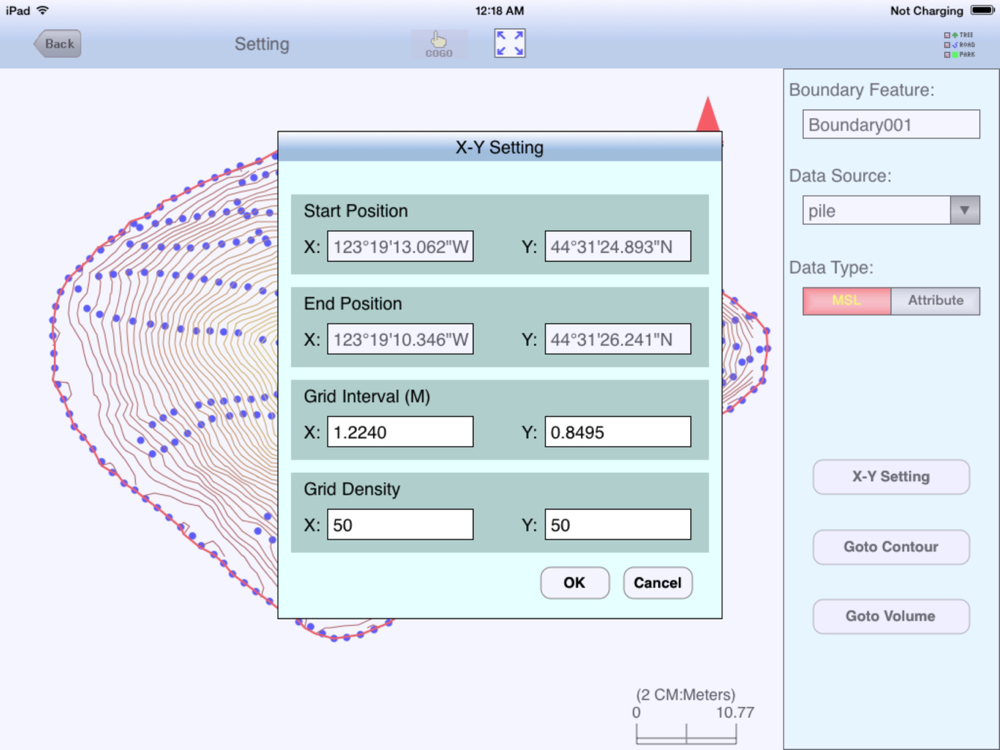This screenshot has height=750, width=1000.
Task: Tap the zoom-to-extent arrows icon
Action: pyautogui.click(x=510, y=43)
